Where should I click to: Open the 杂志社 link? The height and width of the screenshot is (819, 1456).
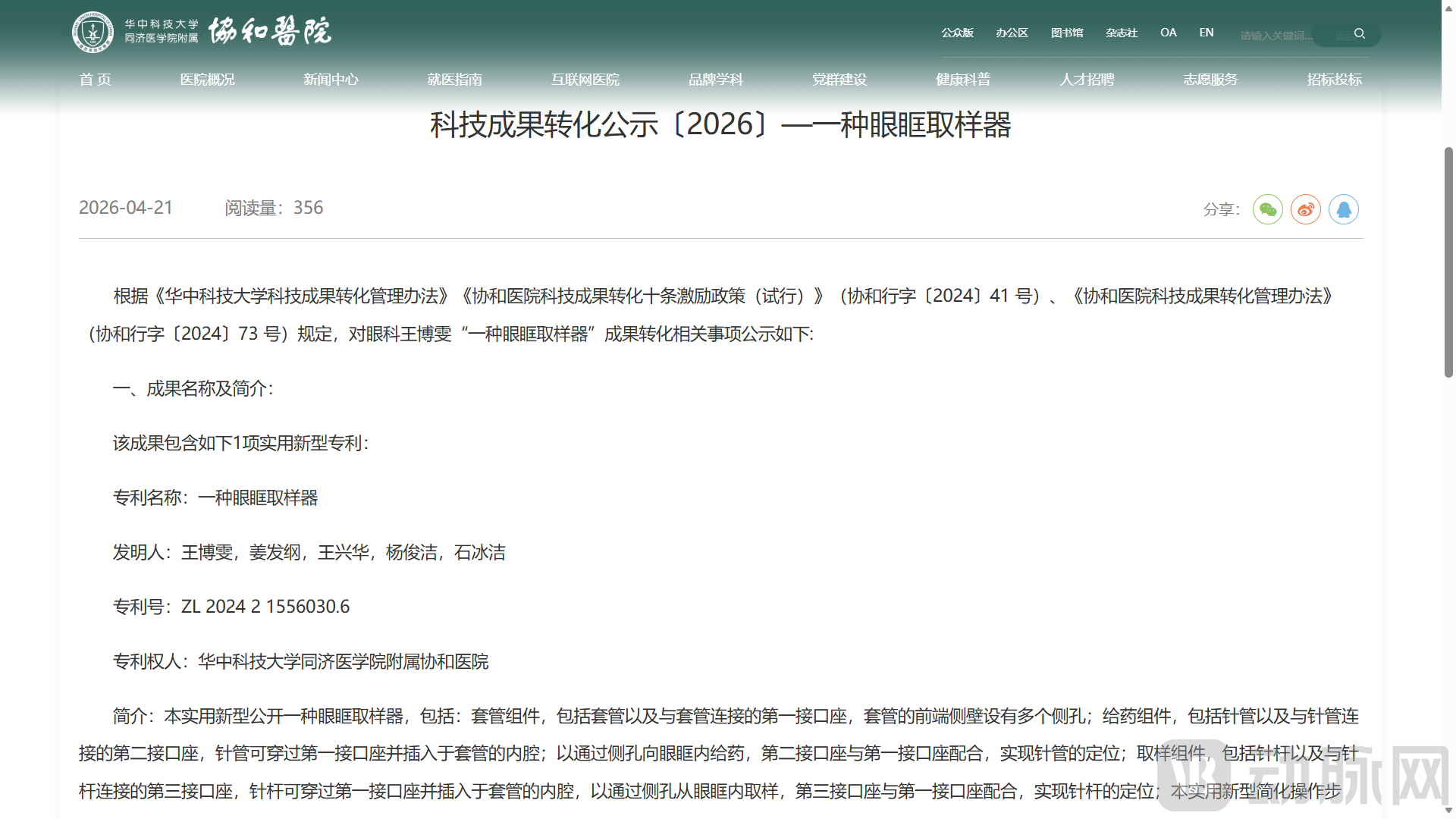[x=1122, y=33]
